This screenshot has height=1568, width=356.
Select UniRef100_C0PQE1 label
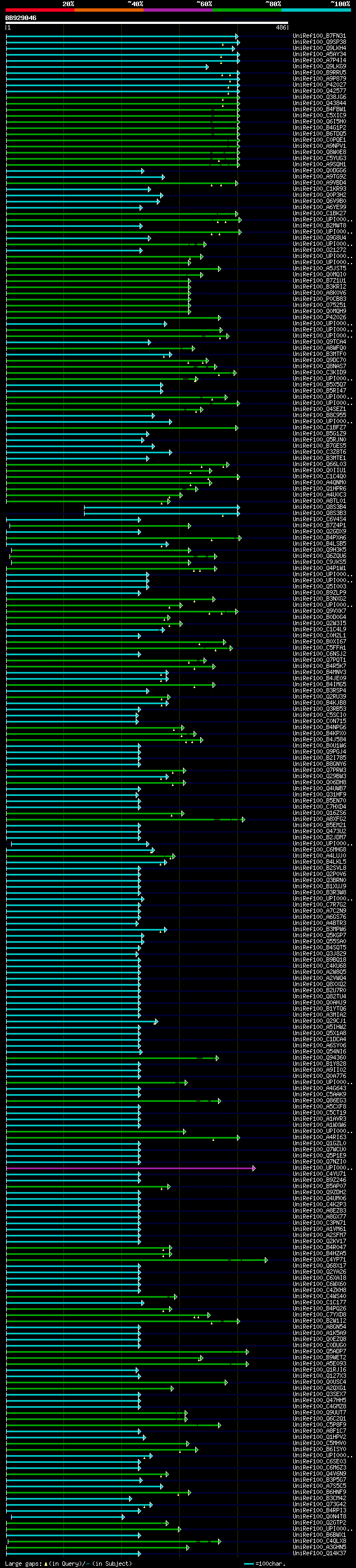click(319, 140)
